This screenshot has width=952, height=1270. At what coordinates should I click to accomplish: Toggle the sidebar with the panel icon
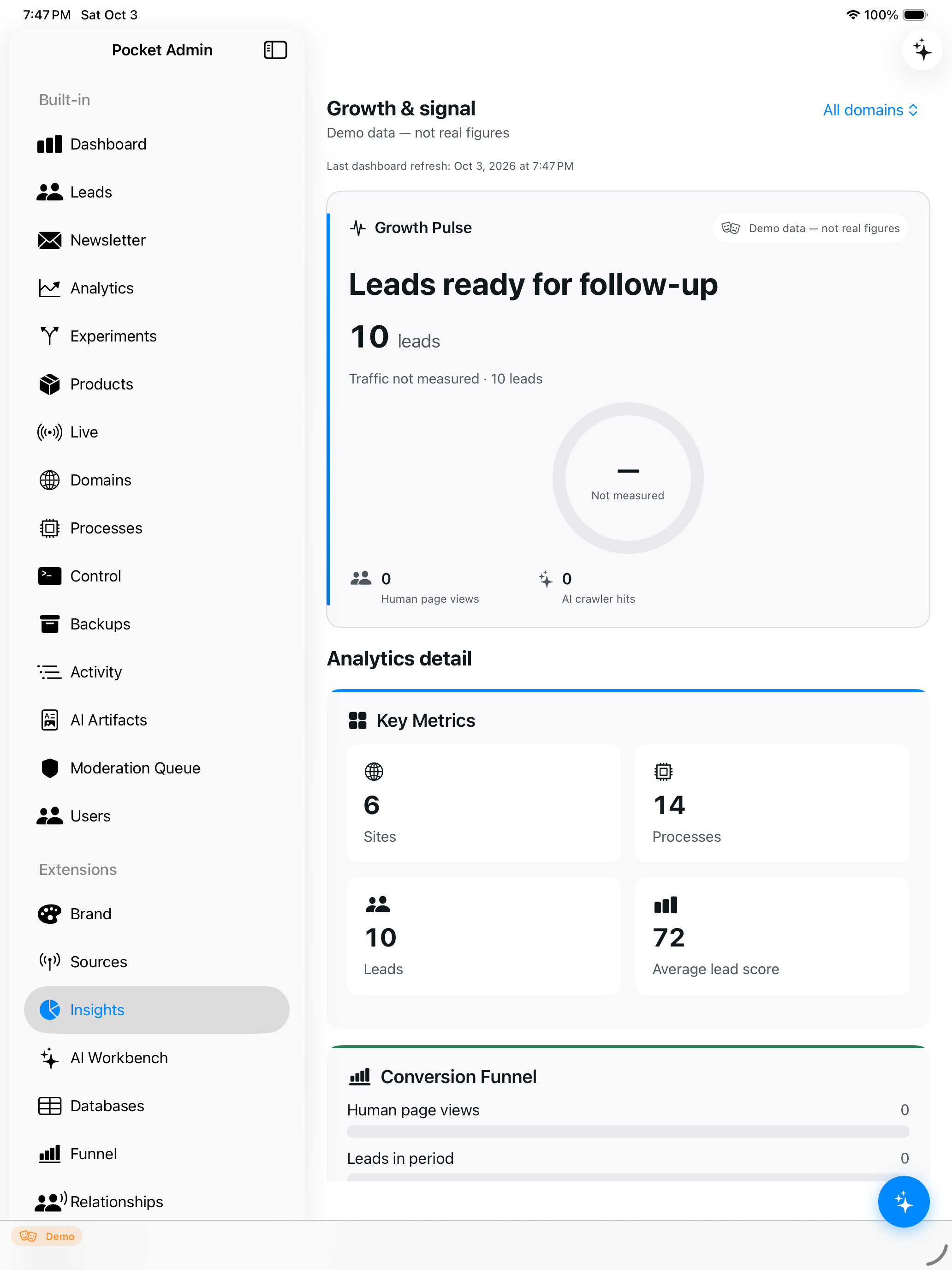click(x=275, y=50)
